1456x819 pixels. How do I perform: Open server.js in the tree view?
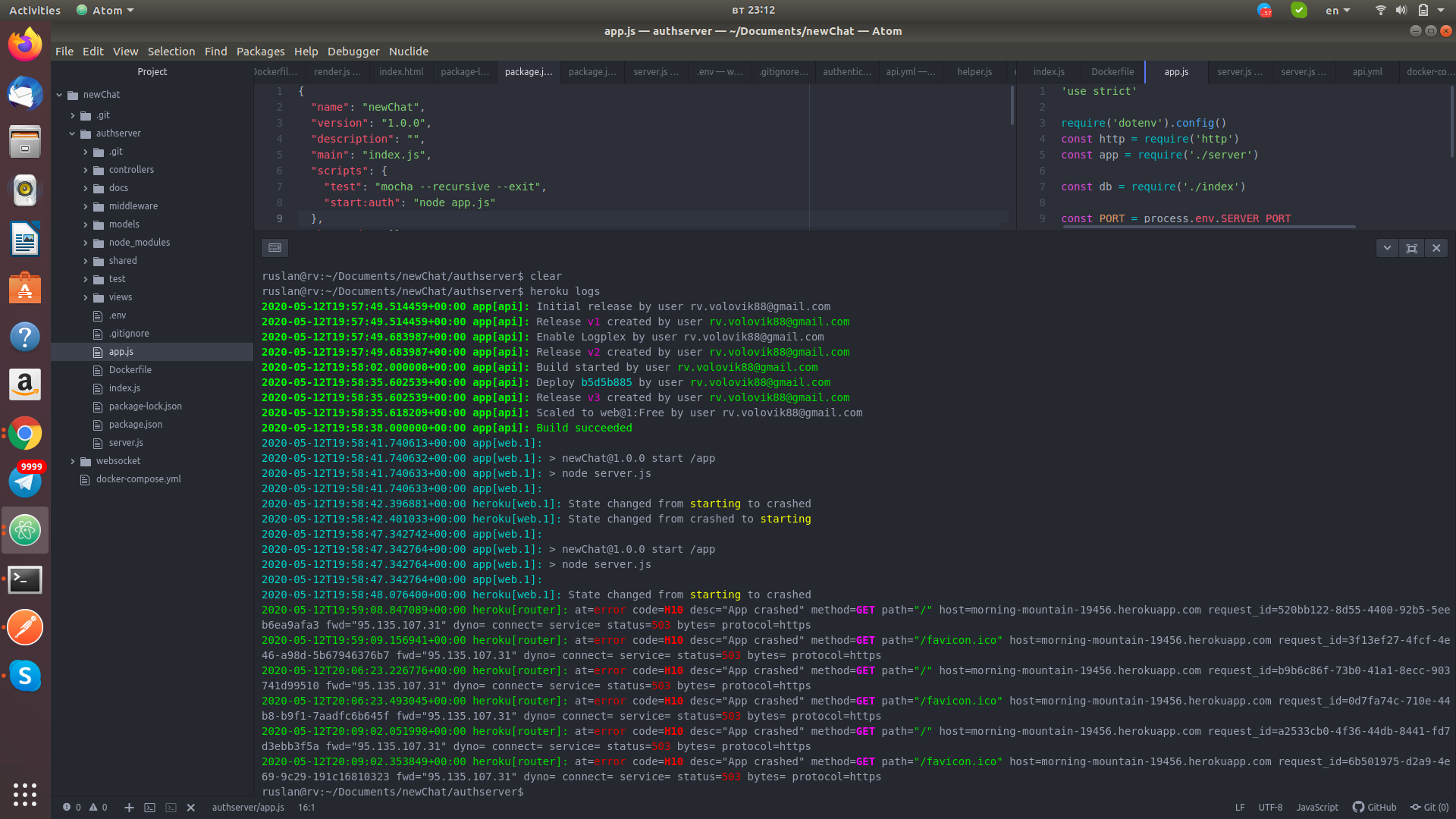(126, 443)
